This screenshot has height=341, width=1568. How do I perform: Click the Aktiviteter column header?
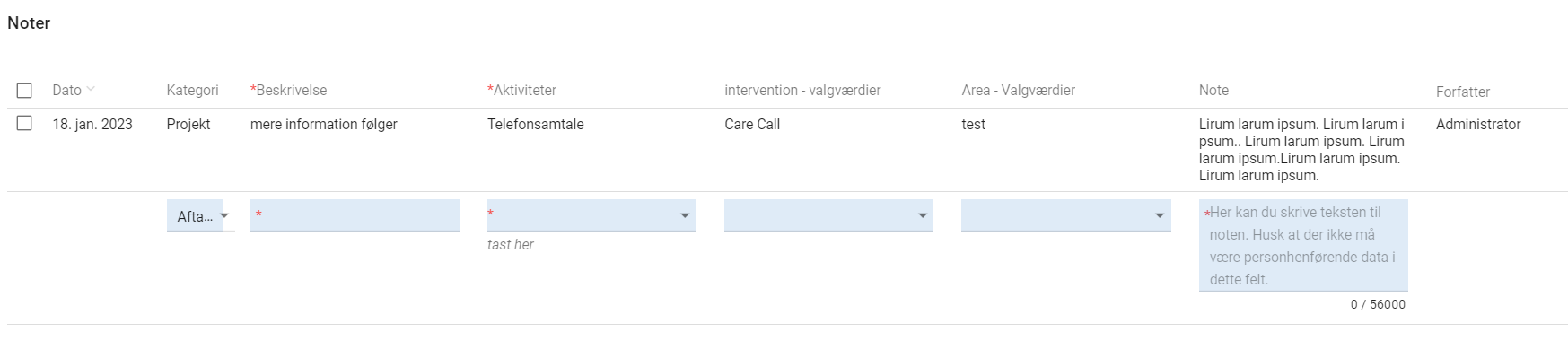pos(522,90)
